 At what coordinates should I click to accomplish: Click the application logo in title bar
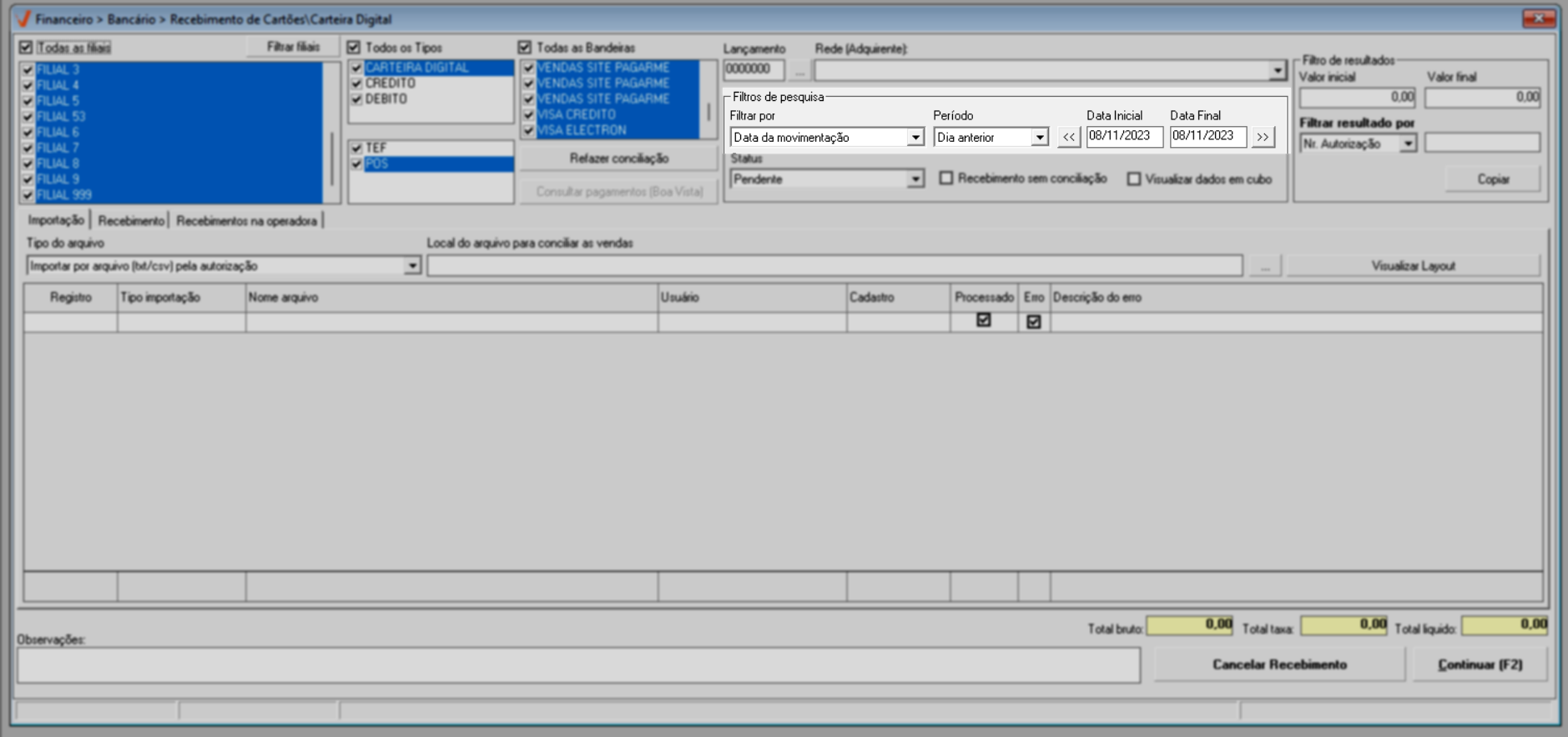pos(23,18)
